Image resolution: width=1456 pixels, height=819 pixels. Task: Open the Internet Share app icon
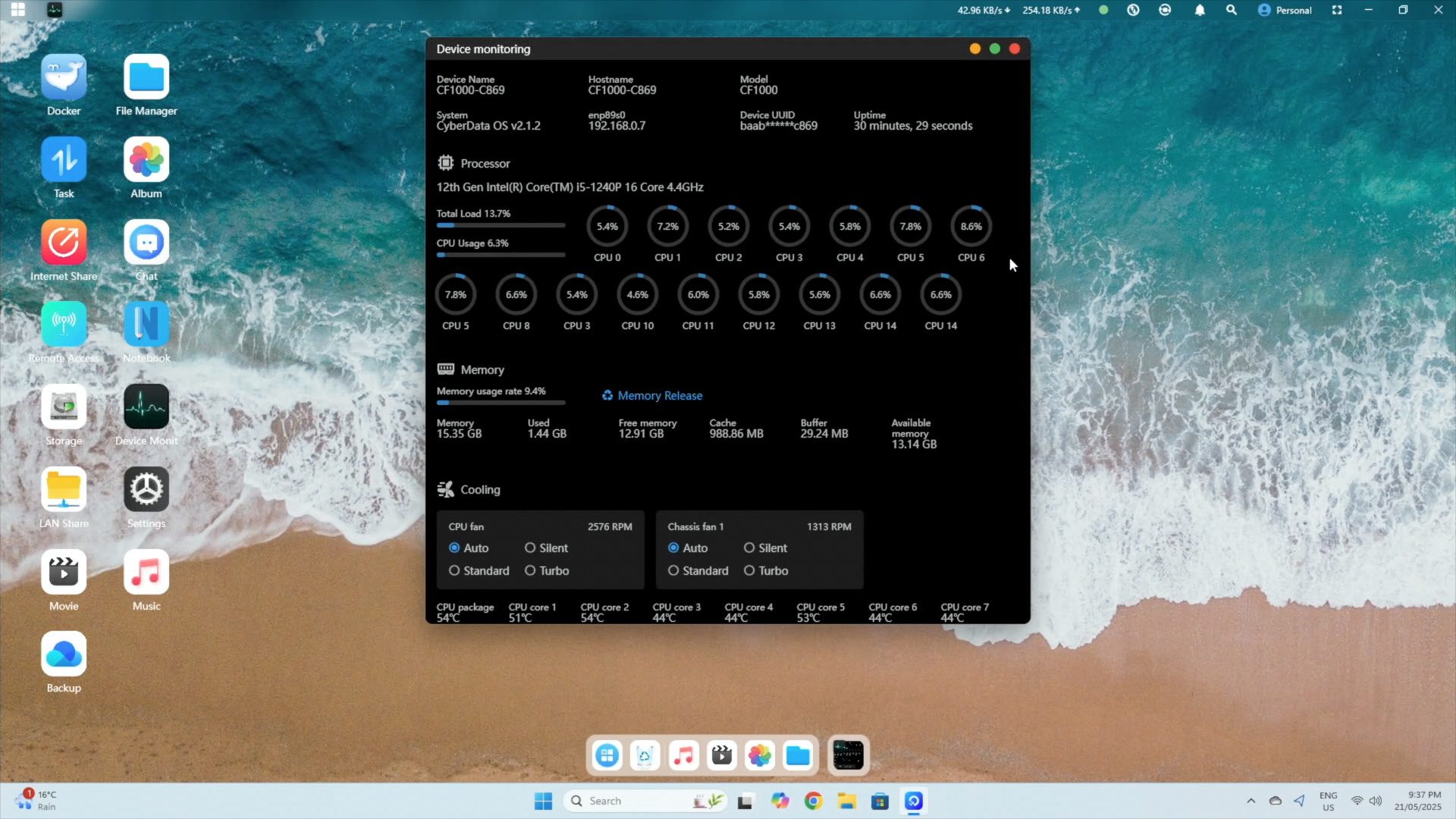coord(64,243)
